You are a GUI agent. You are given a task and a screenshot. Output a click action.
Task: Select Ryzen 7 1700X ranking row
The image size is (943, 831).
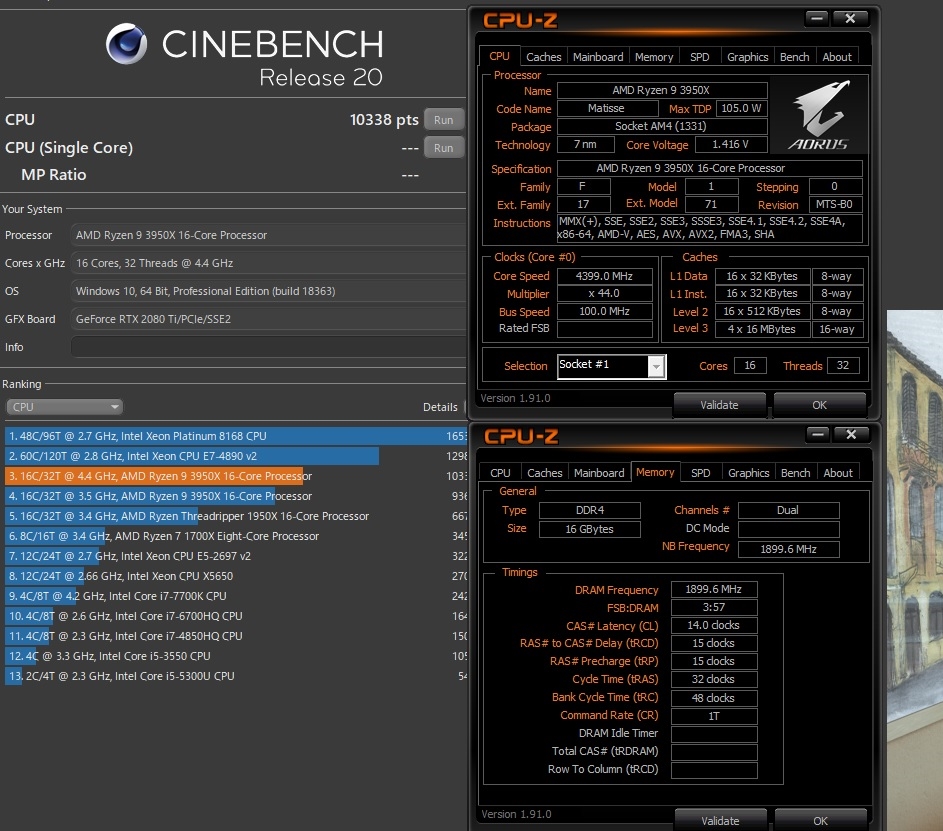(x=236, y=536)
